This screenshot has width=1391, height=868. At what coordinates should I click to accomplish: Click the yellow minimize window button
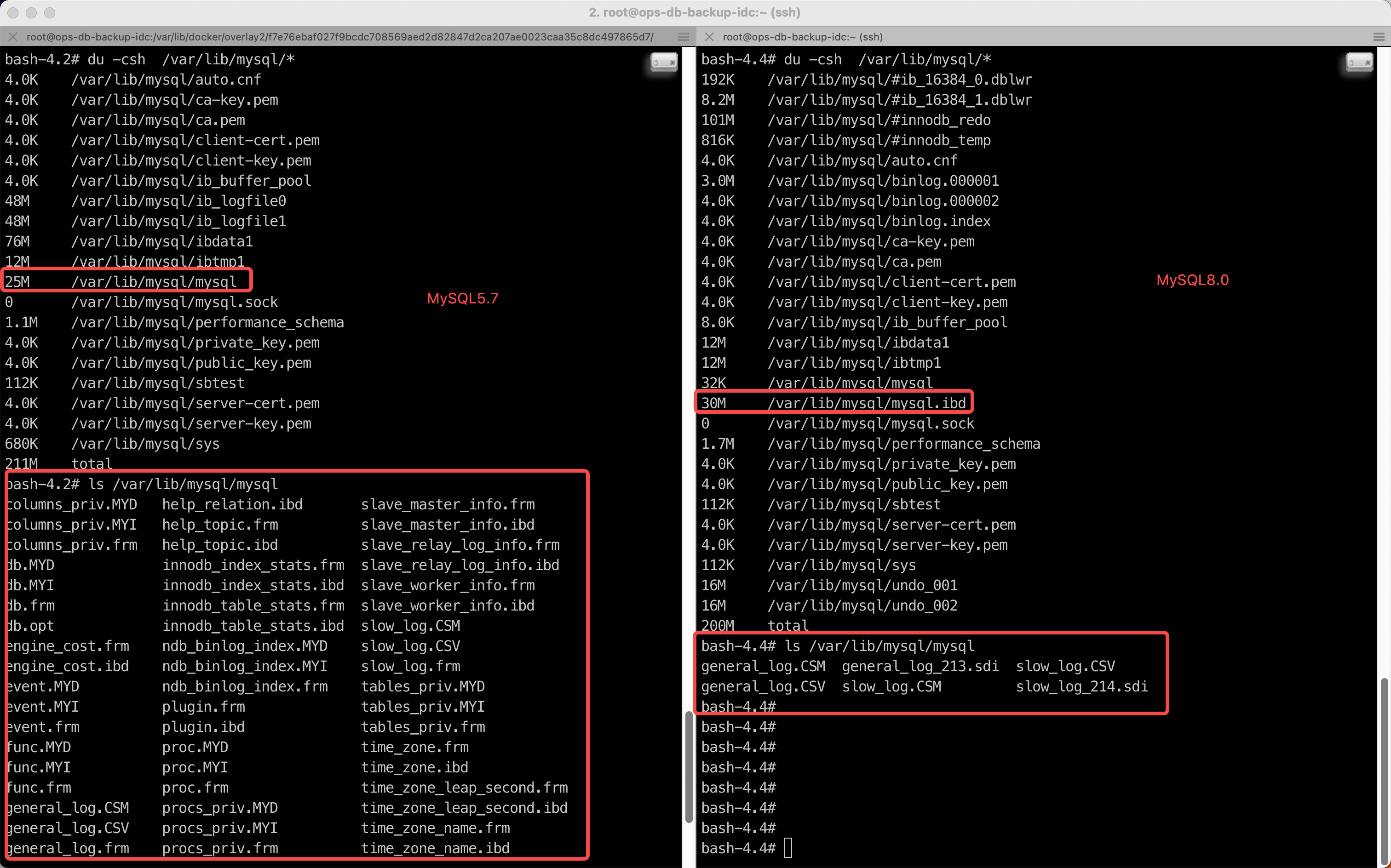pos(32,12)
